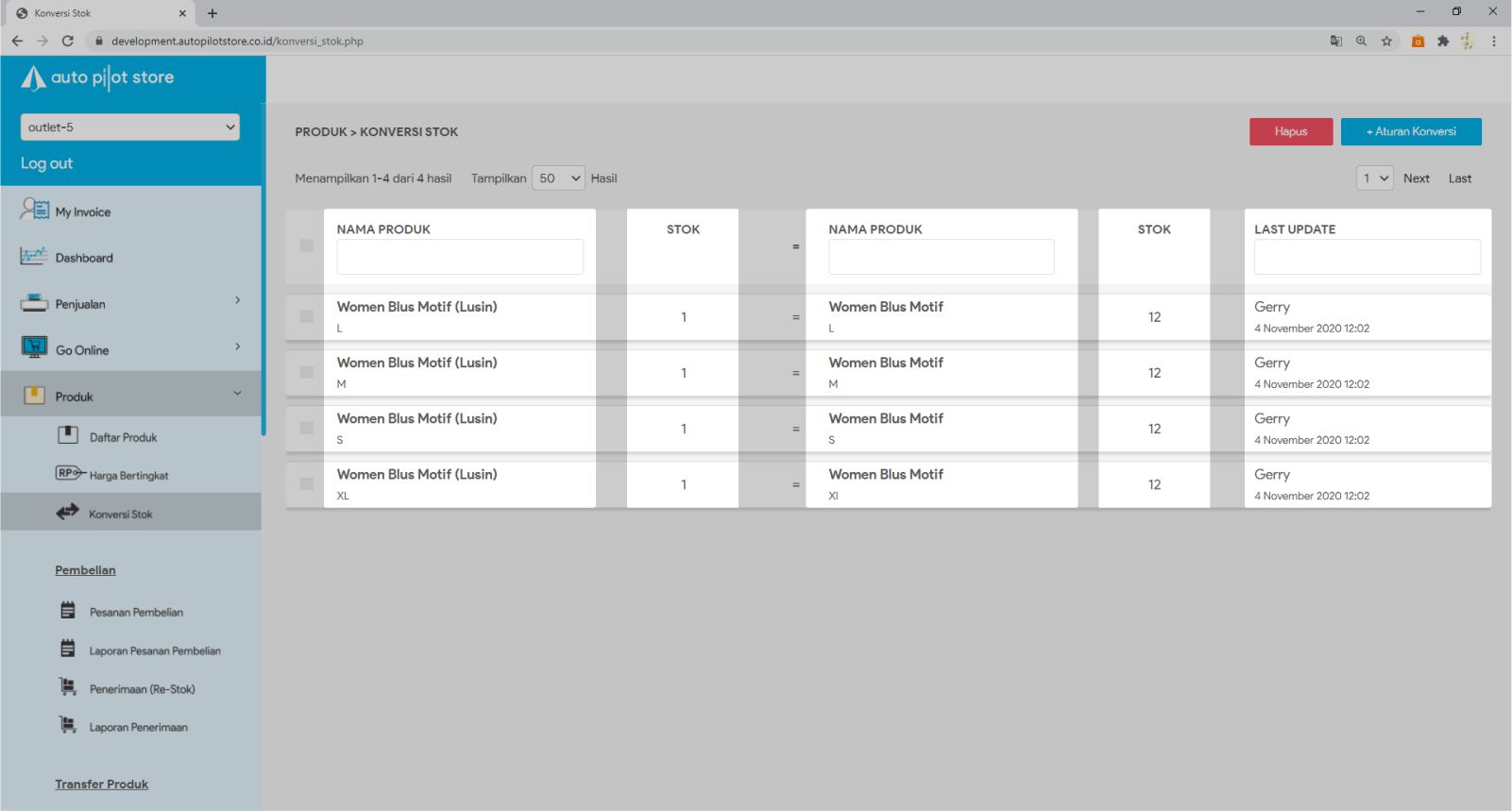Image resolution: width=1512 pixels, height=811 pixels.
Task: Click the My Invoice icon in sidebar
Action: 35,210
